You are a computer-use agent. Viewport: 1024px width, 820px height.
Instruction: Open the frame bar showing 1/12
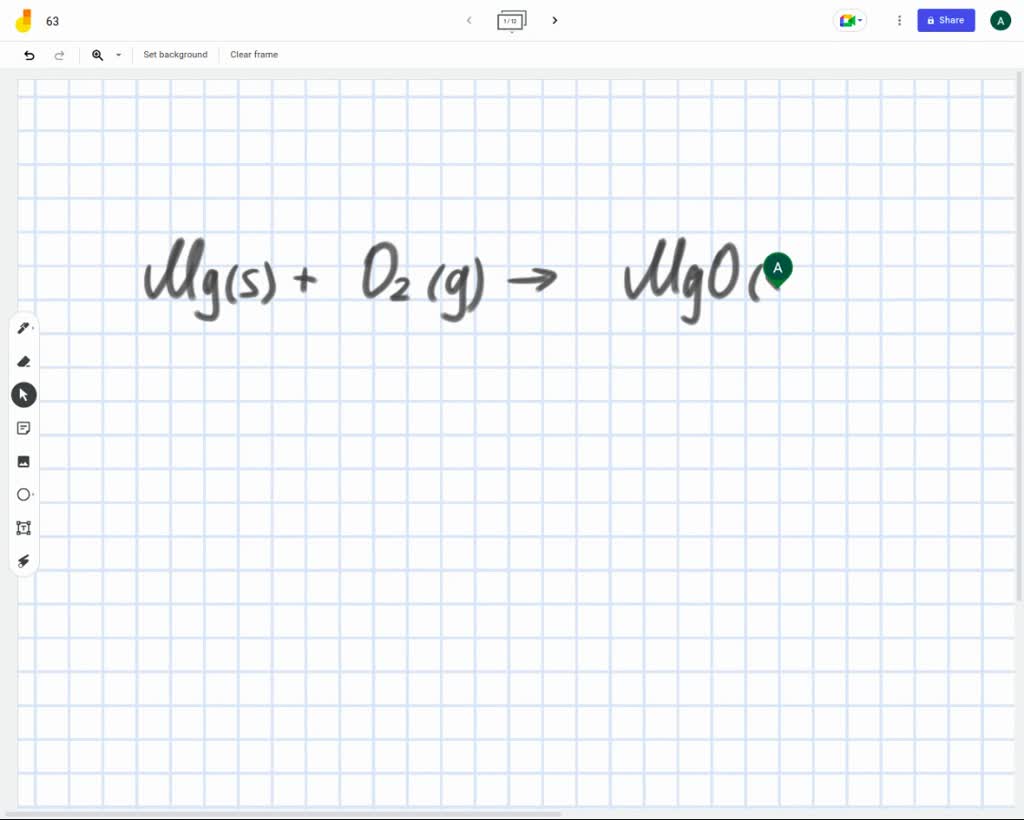click(511, 20)
